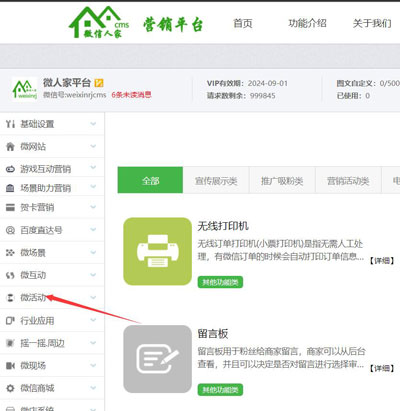Image resolution: width=400 pixels, height=411 pixels.
Task: Click the 微现场 video camera icon
Action: (x=10, y=366)
